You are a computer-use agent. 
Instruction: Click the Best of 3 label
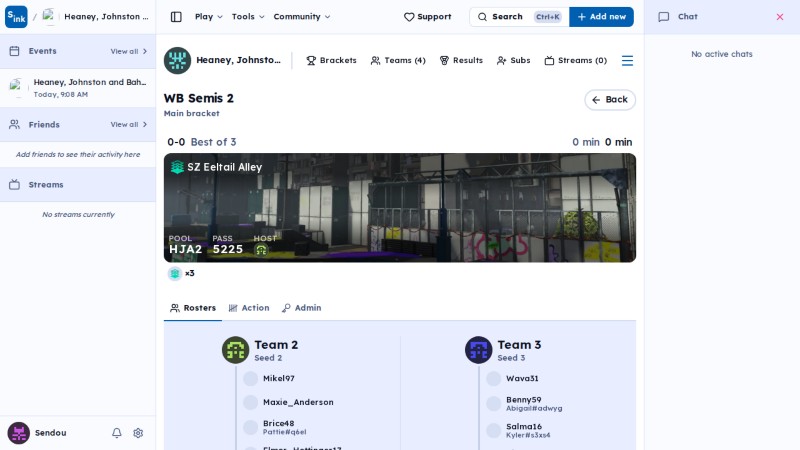[x=213, y=142]
